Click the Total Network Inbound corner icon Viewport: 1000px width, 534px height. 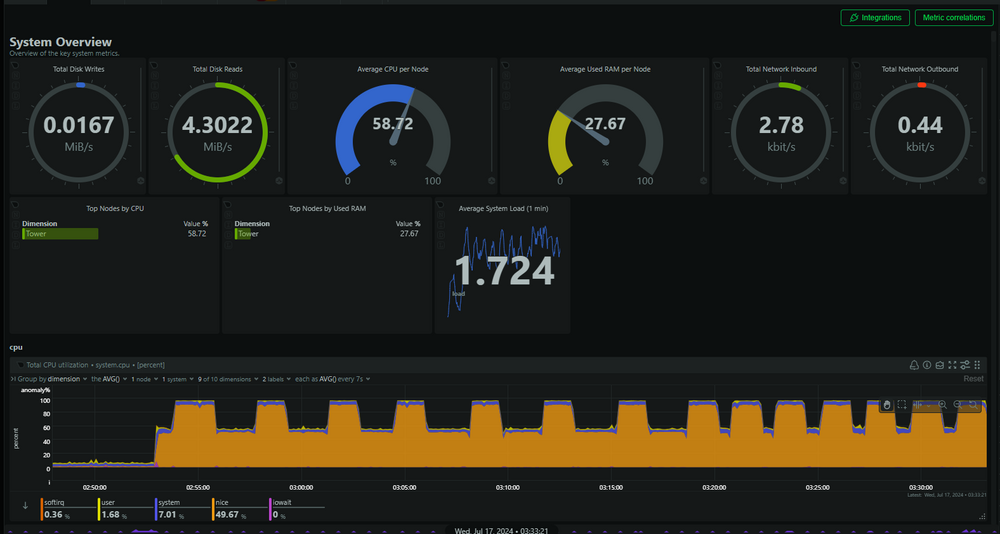pyautogui.click(x=718, y=65)
